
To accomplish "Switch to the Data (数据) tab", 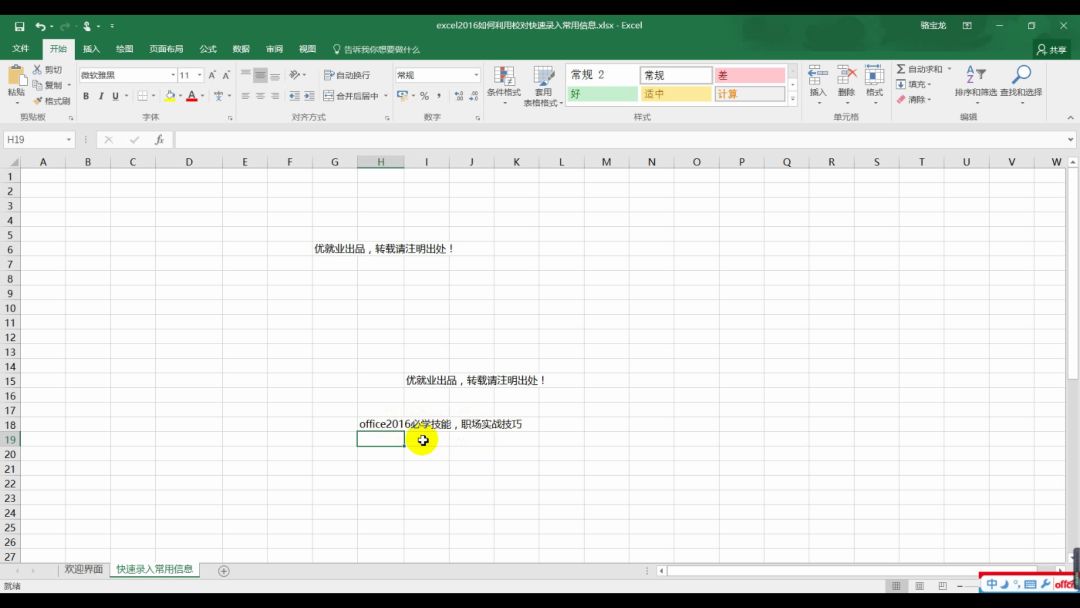I will coord(241,49).
